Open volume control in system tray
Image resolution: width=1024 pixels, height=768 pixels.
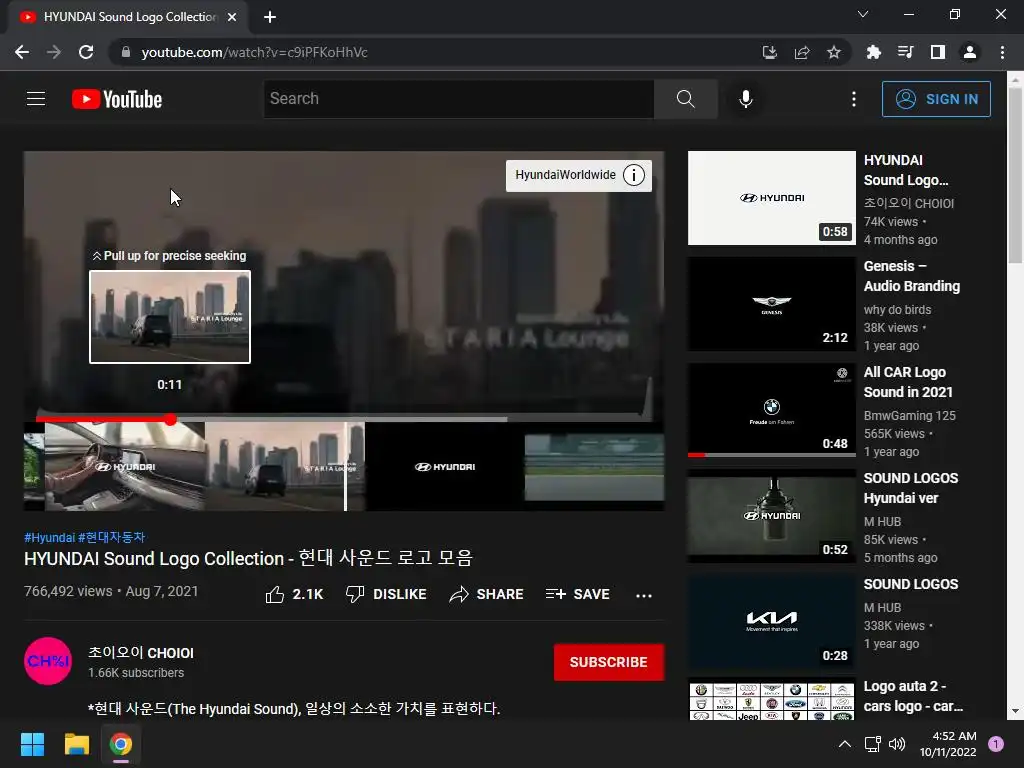point(897,744)
